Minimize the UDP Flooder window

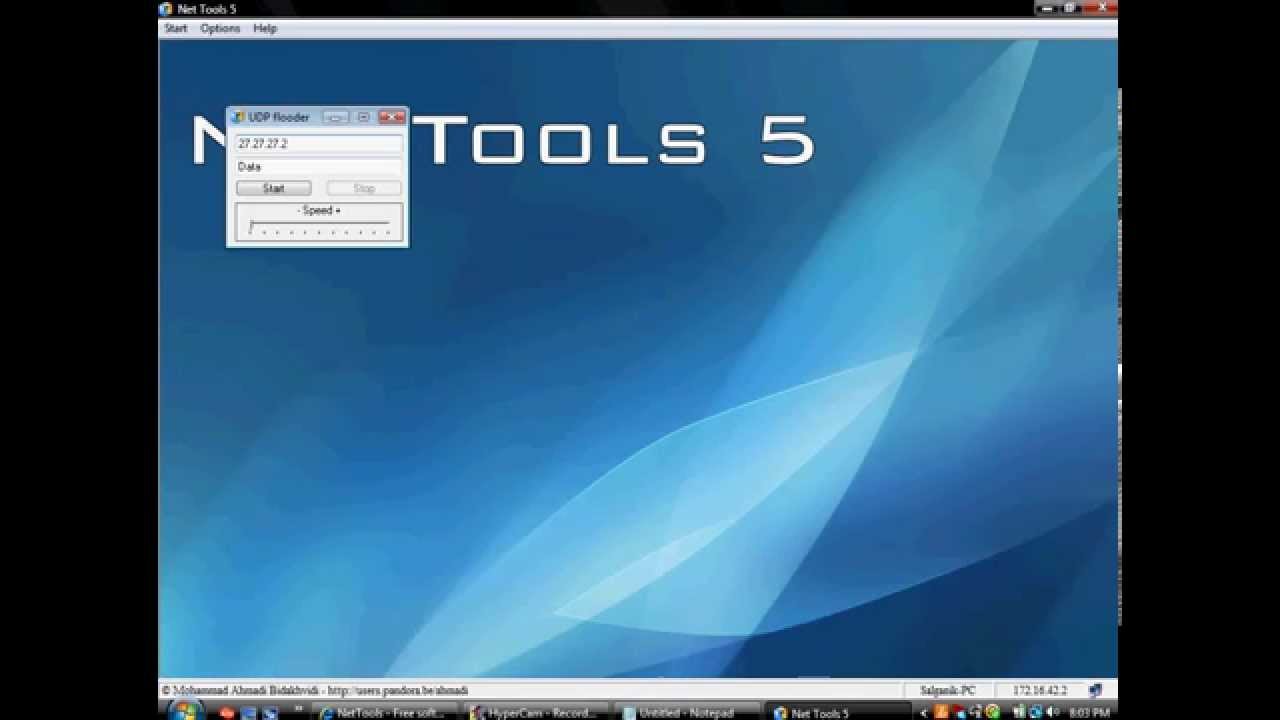point(335,117)
